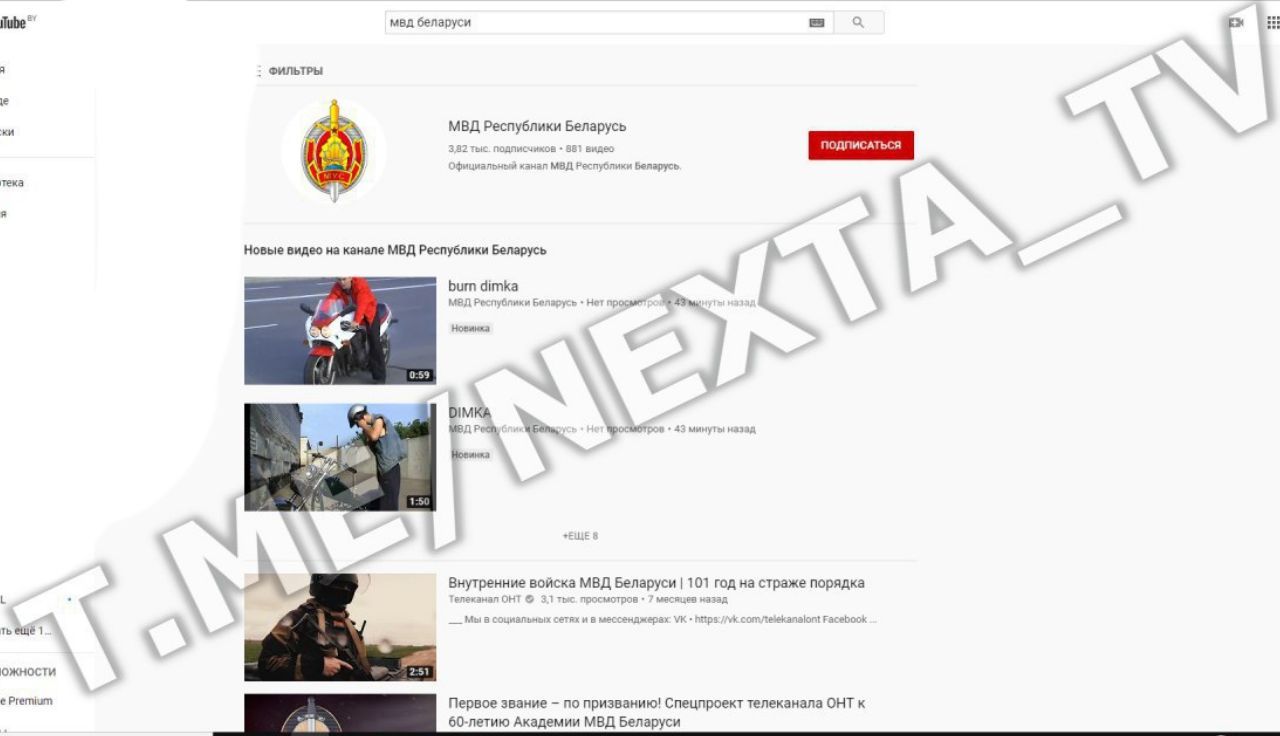Screen dimensions: 1280x736
Task: Click the social networks description under ОНТ video
Action: click(x=662, y=619)
